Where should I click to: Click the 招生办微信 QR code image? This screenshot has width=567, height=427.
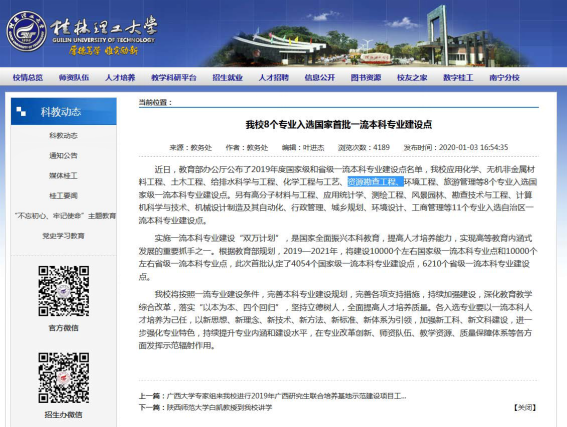[x=64, y=378]
